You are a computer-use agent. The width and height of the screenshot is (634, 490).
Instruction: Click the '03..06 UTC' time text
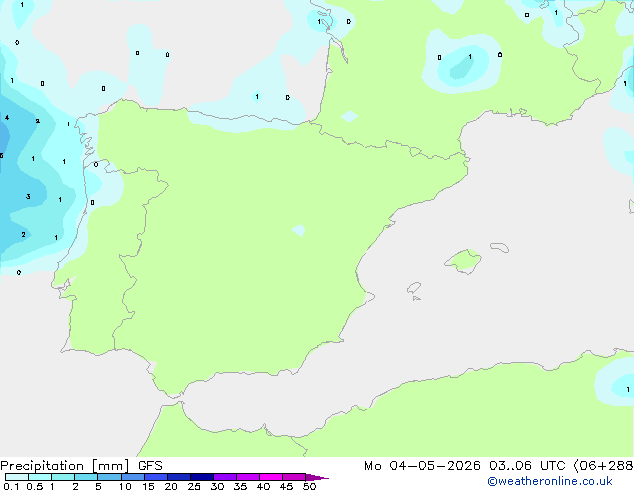tap(527, 466)
